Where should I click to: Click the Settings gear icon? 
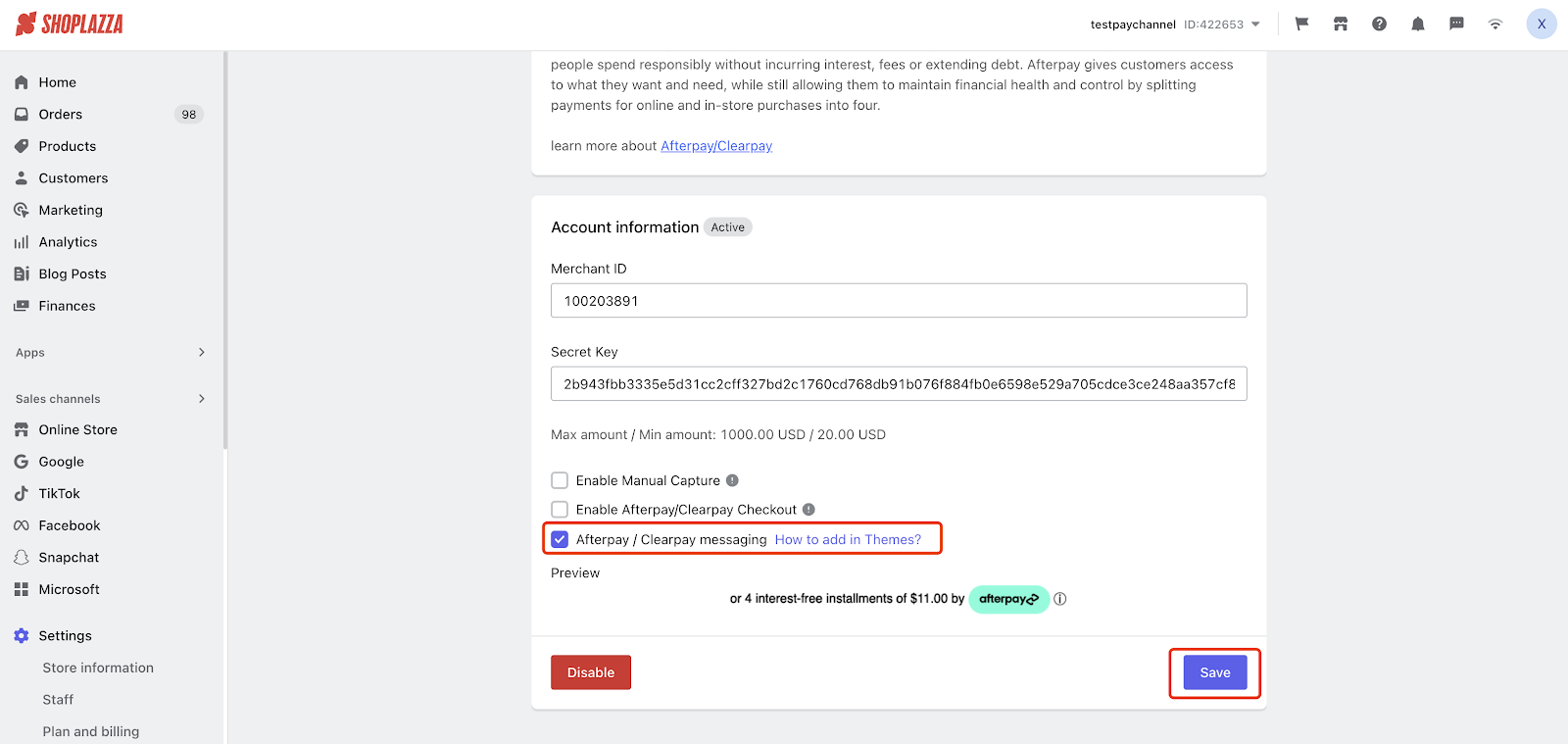click(22, 635)
